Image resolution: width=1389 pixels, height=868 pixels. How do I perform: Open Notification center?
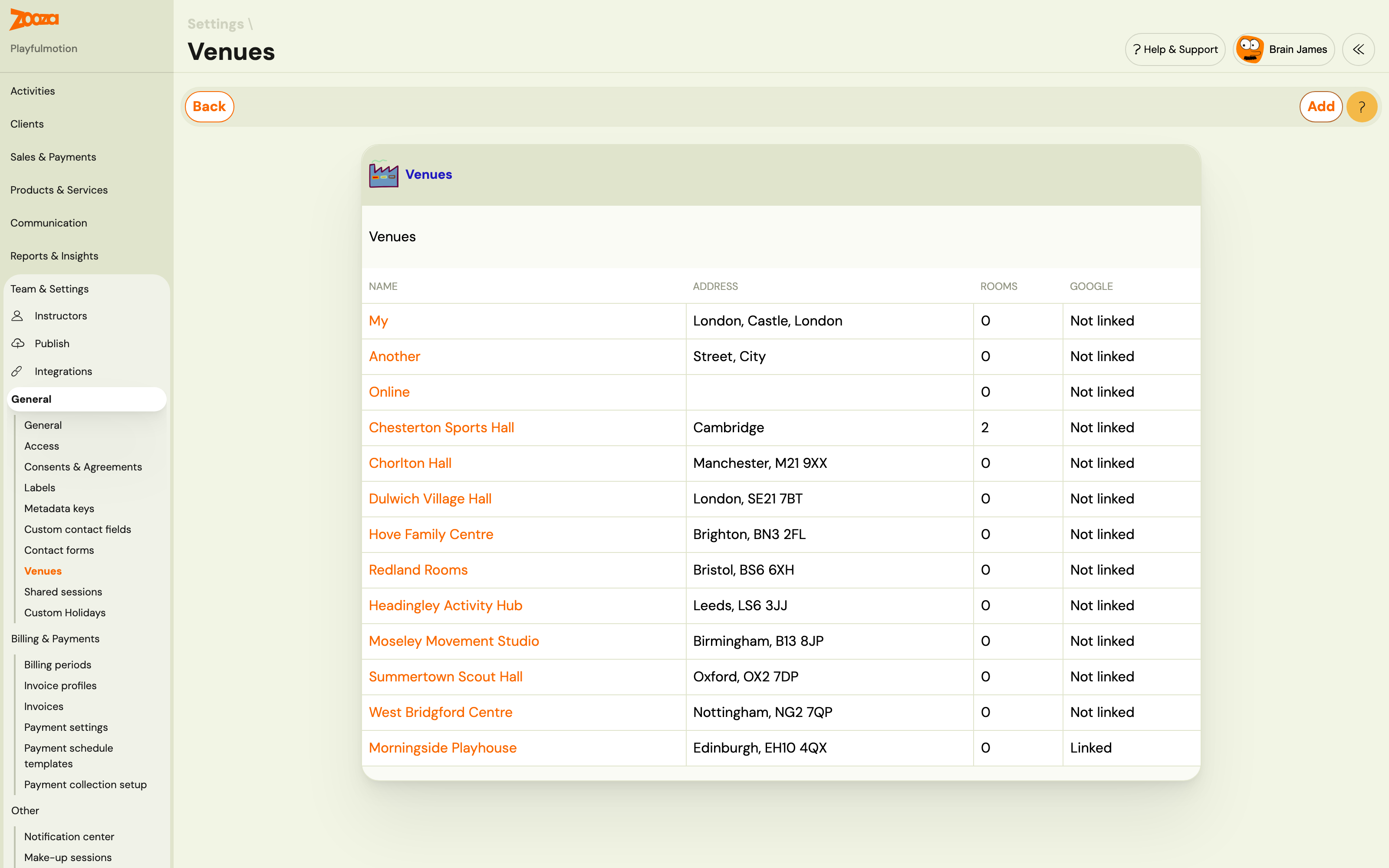(x=69, y=836)
